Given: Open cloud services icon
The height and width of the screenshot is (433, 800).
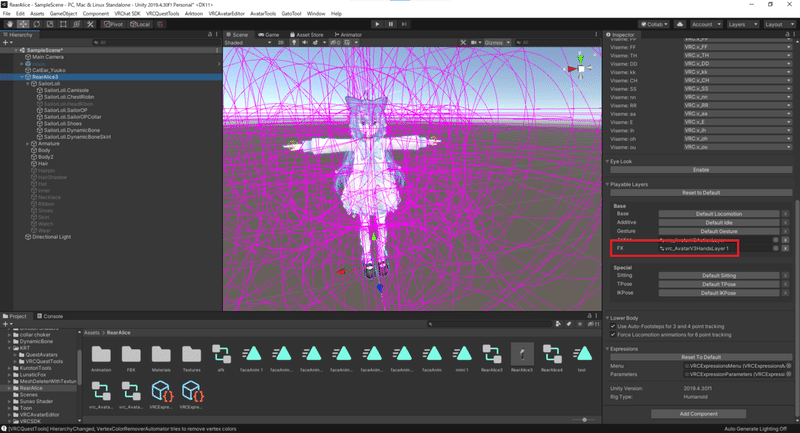Looking at the screenshot, I should point(680,24).
